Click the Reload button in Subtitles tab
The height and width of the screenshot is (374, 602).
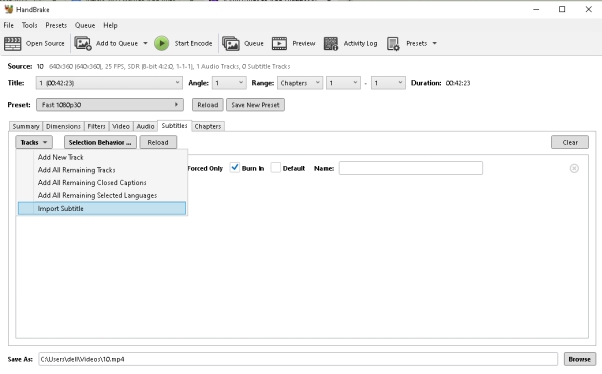click(x=158, y=142)
